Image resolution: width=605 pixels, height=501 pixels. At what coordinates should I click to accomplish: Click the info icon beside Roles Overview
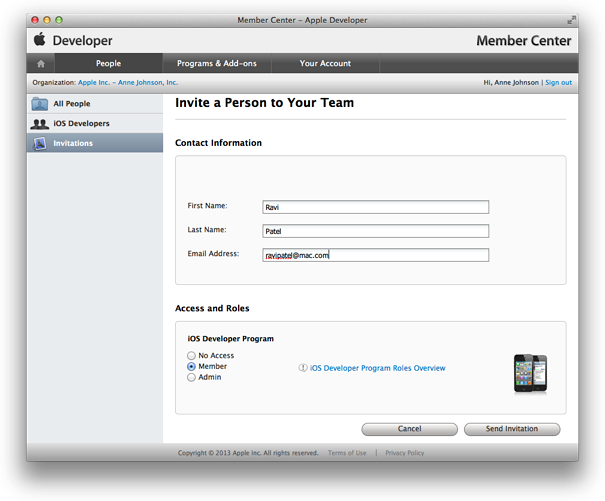point(302,368)
